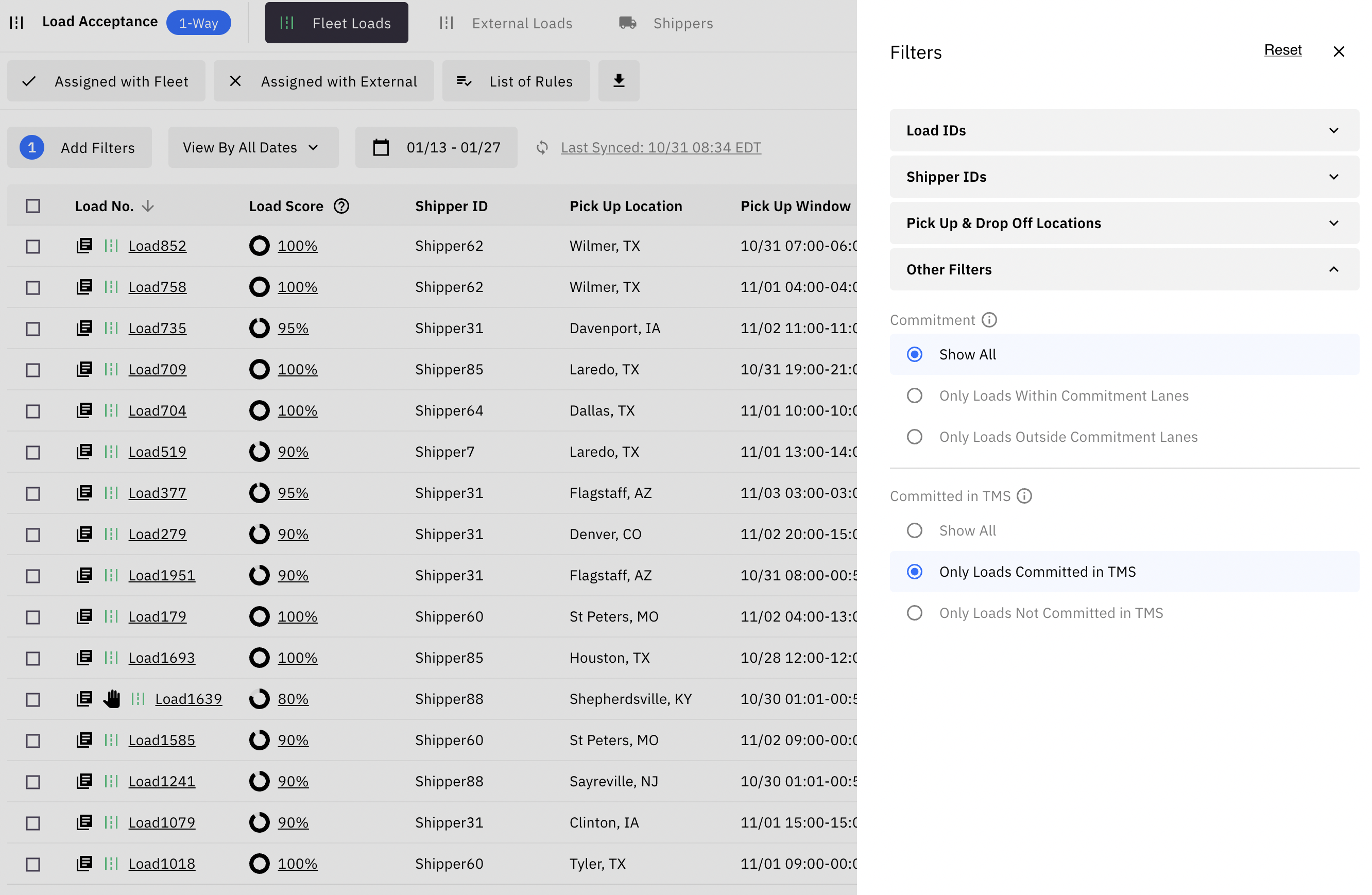This screenshot has width=1372, height=895.
Task: Click the duplicate loads icon beside Load852
Action: click(84, 245)
